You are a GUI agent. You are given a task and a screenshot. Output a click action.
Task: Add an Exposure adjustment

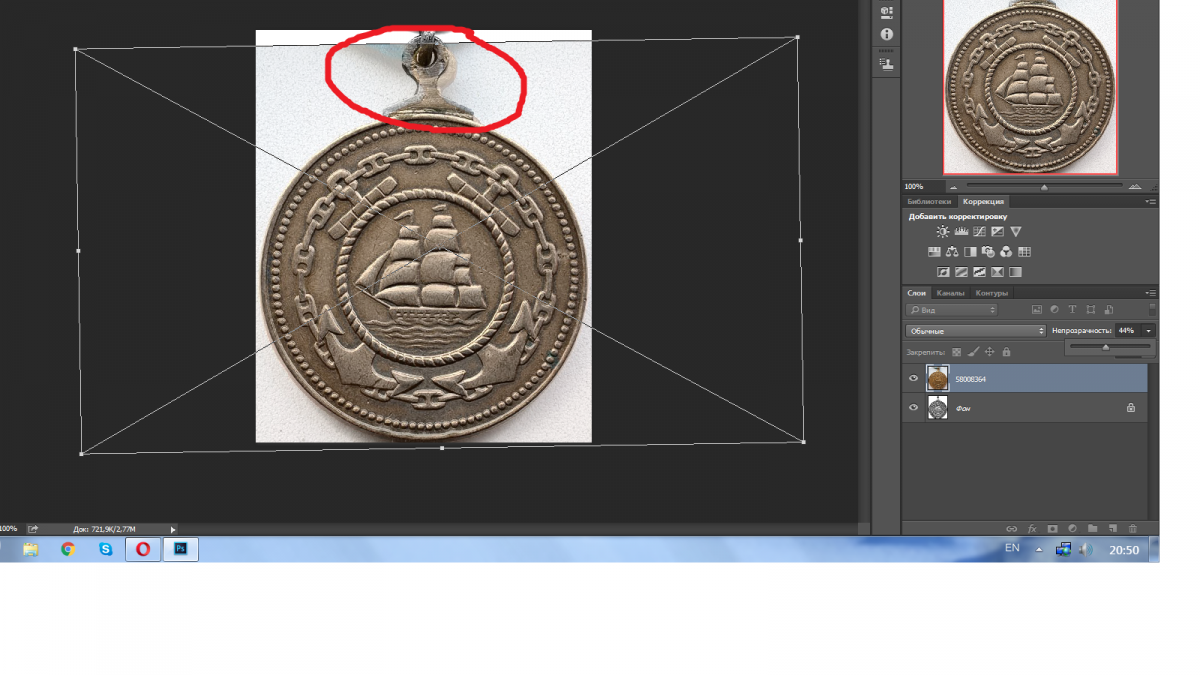[997, 232]
